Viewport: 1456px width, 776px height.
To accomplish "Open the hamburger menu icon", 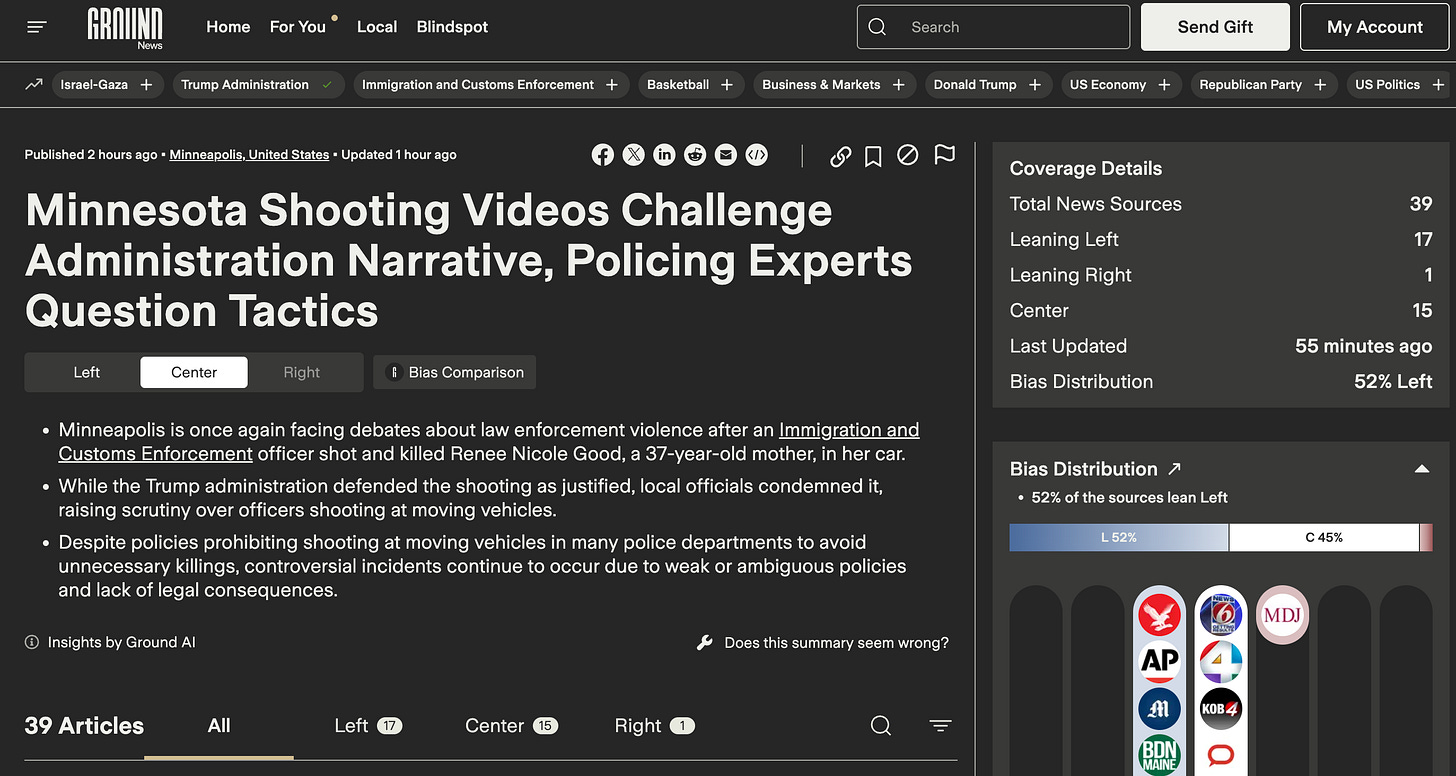I will pyautogui.click(x=37, y=27).
